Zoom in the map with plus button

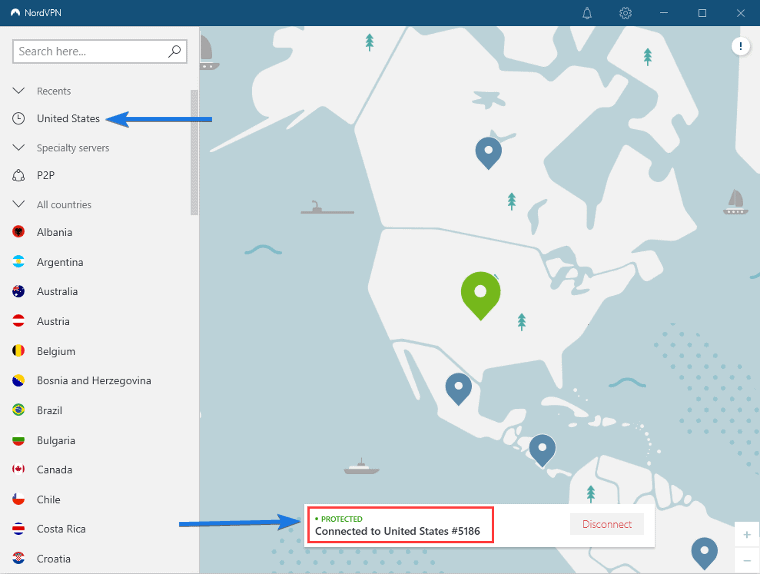(746, 535)
